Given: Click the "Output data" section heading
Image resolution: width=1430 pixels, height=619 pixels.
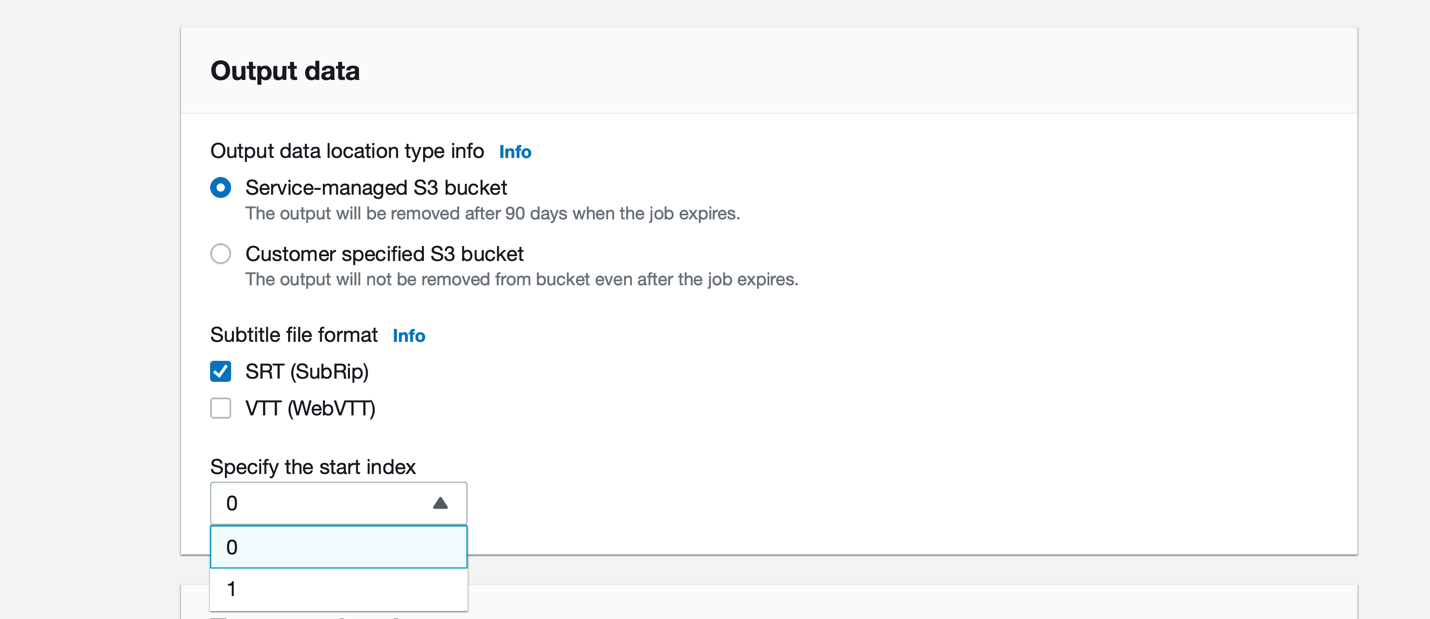Looking at the screenshot, I should tap(285, 71).
